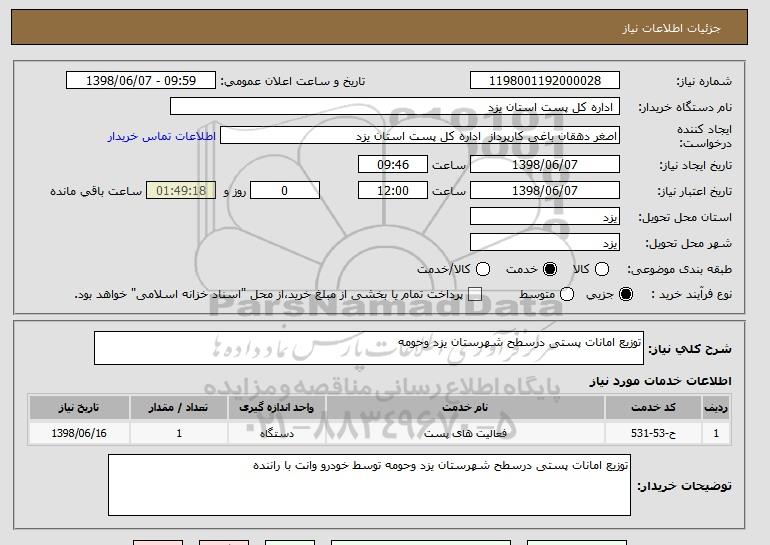This screenshot has height=545, width=770.
Task: Select the کالا/خدمت radio button
Action: (483, 269)
